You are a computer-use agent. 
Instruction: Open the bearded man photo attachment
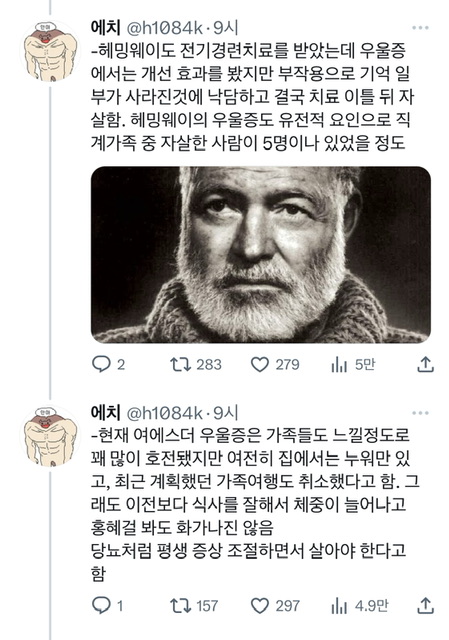[260, 254]
